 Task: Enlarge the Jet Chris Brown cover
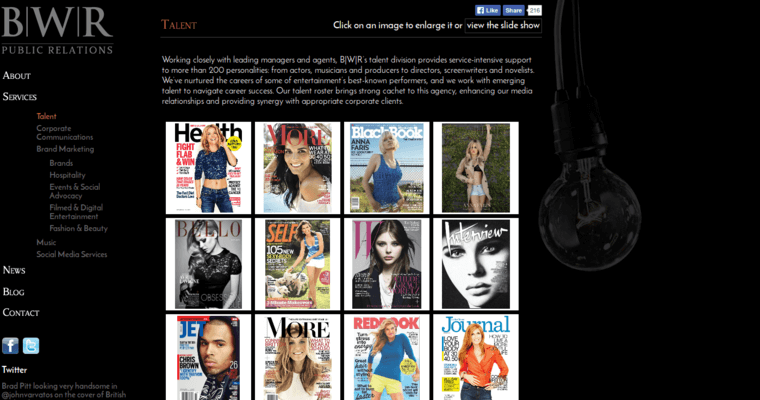tap(208, 357)
